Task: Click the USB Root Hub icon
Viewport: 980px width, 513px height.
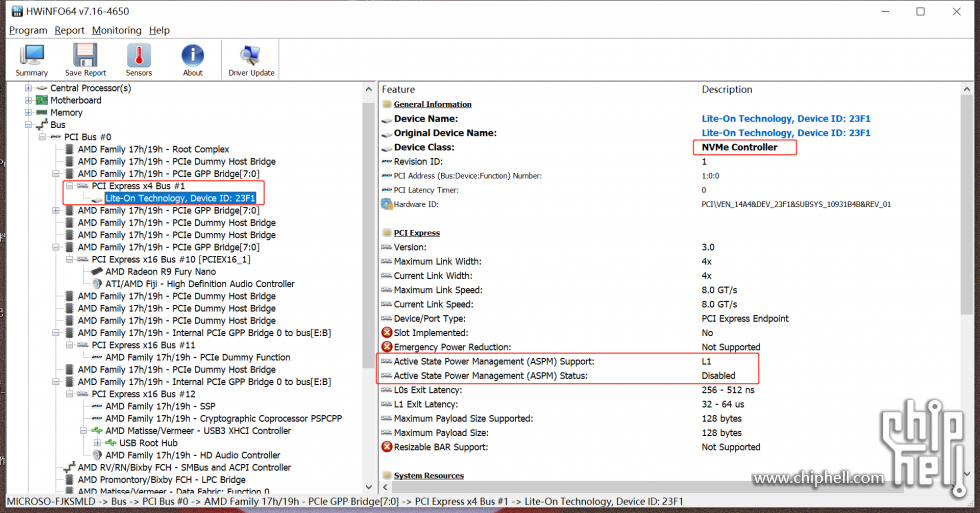Action: [111, 443]
